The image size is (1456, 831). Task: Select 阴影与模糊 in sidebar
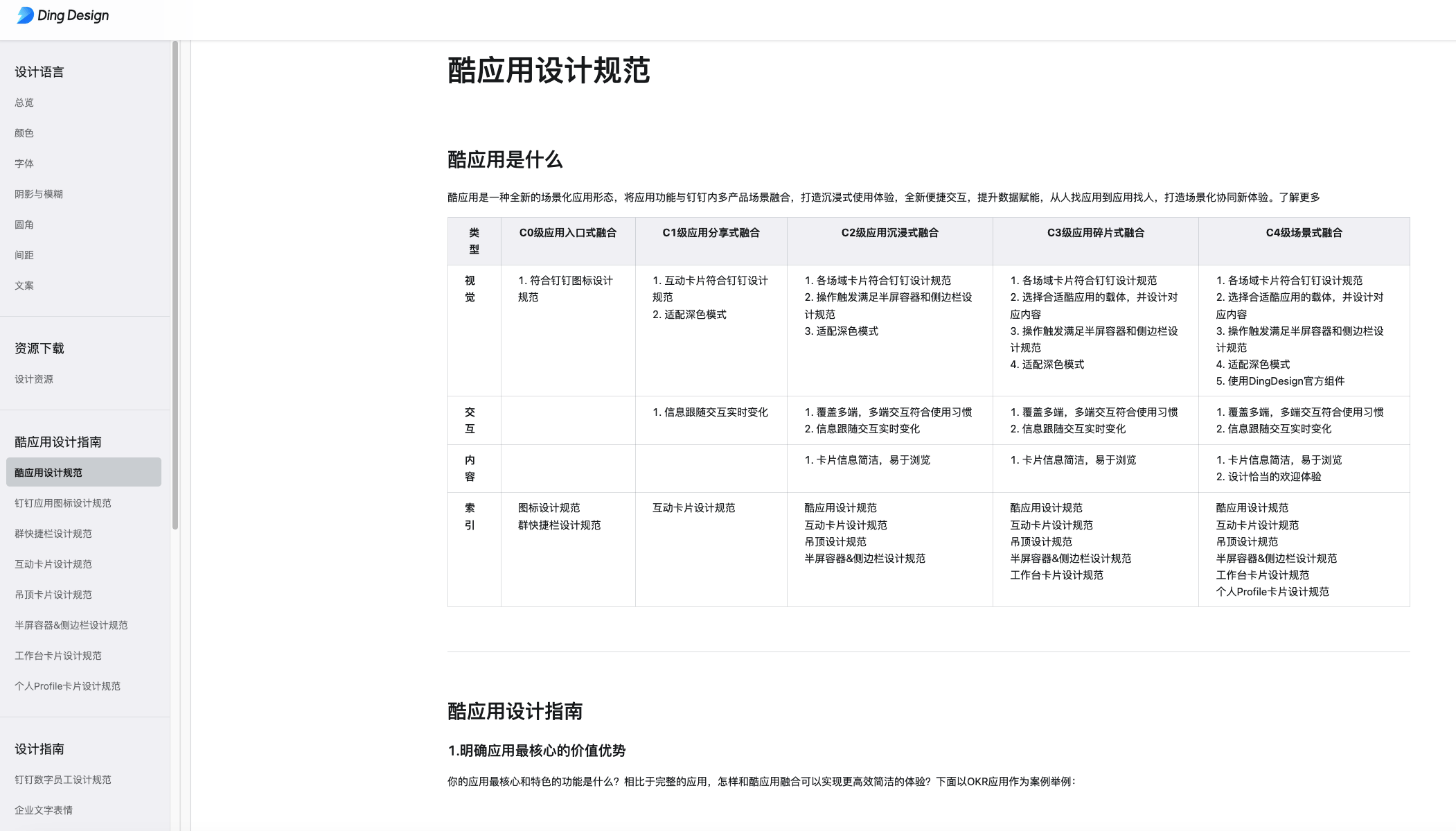(x=39, y=194)
